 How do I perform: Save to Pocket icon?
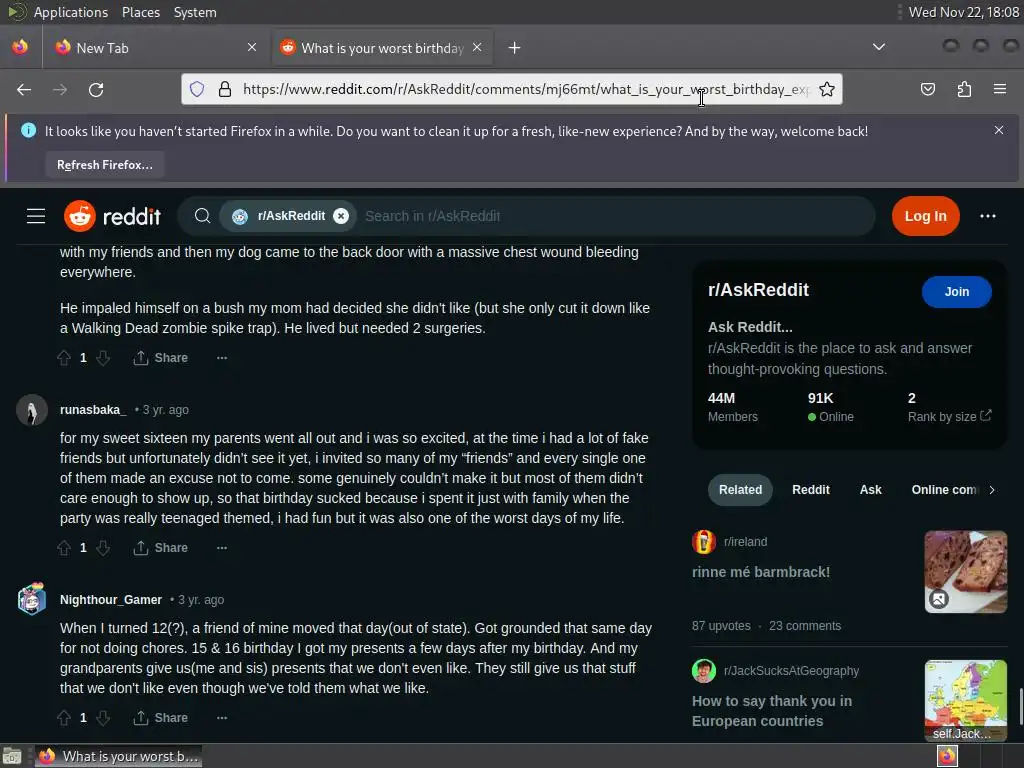[x=927, y=89]
